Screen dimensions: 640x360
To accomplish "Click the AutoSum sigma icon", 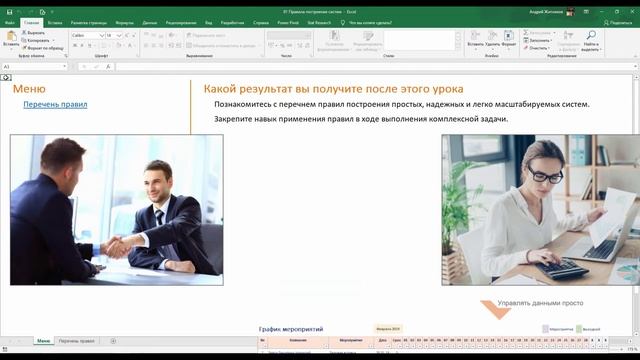I will click(x=526, y=33).
